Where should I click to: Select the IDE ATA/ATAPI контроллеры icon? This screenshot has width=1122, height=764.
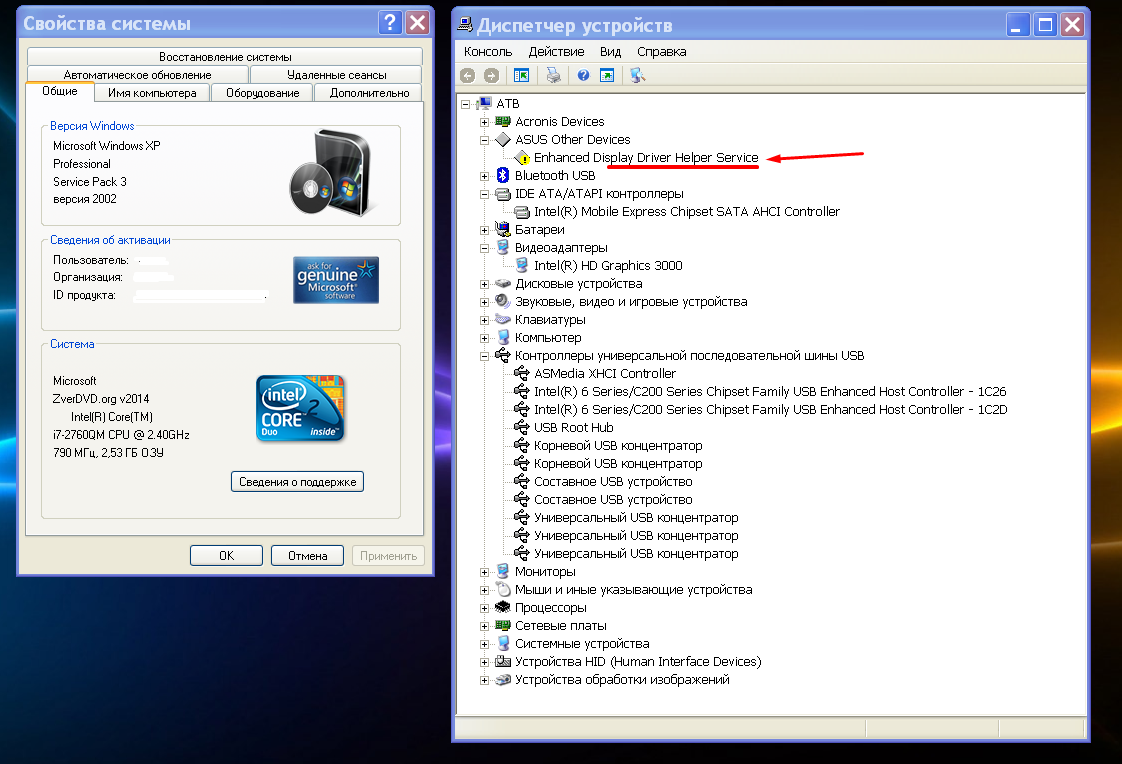(x=503, y=194)
